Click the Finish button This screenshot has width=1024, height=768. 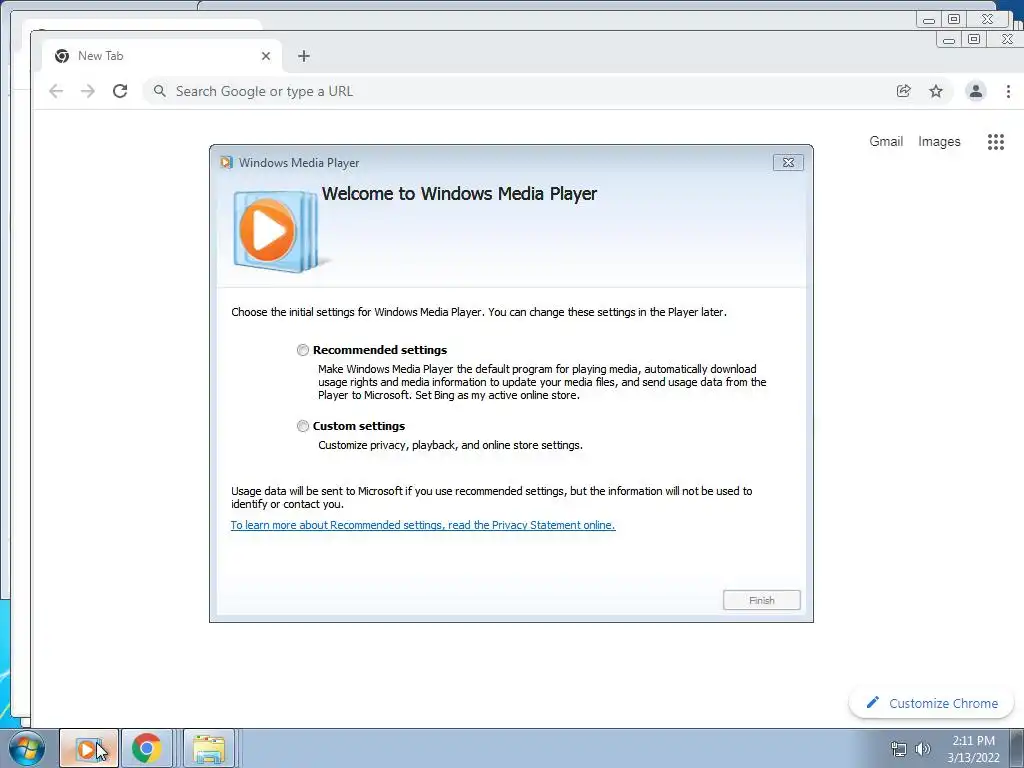[x=761, y=600]
